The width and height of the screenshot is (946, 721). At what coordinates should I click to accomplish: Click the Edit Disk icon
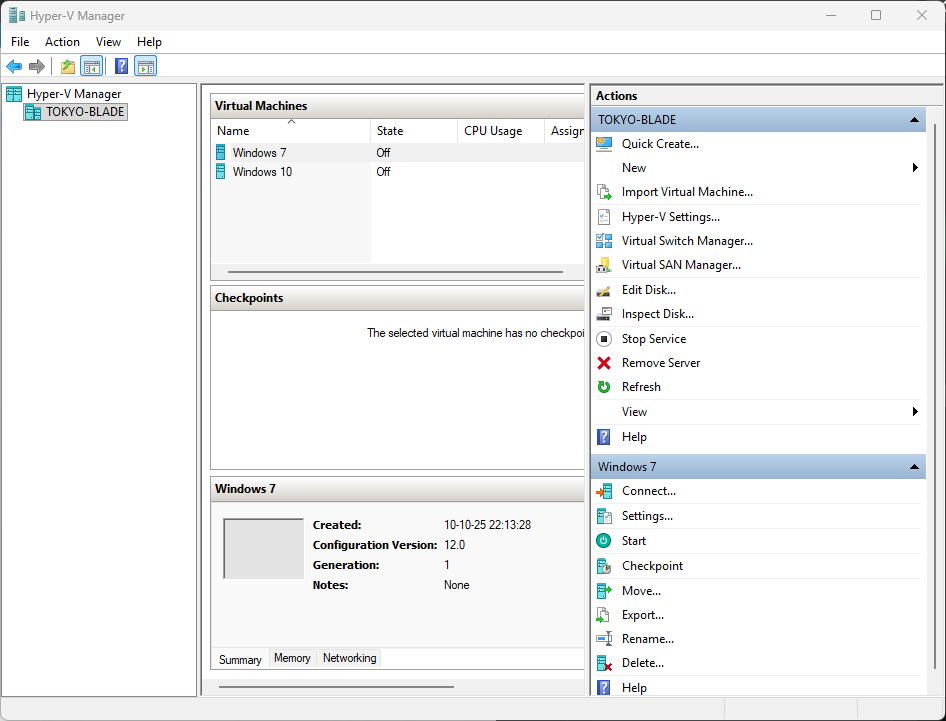click(604, 290)
